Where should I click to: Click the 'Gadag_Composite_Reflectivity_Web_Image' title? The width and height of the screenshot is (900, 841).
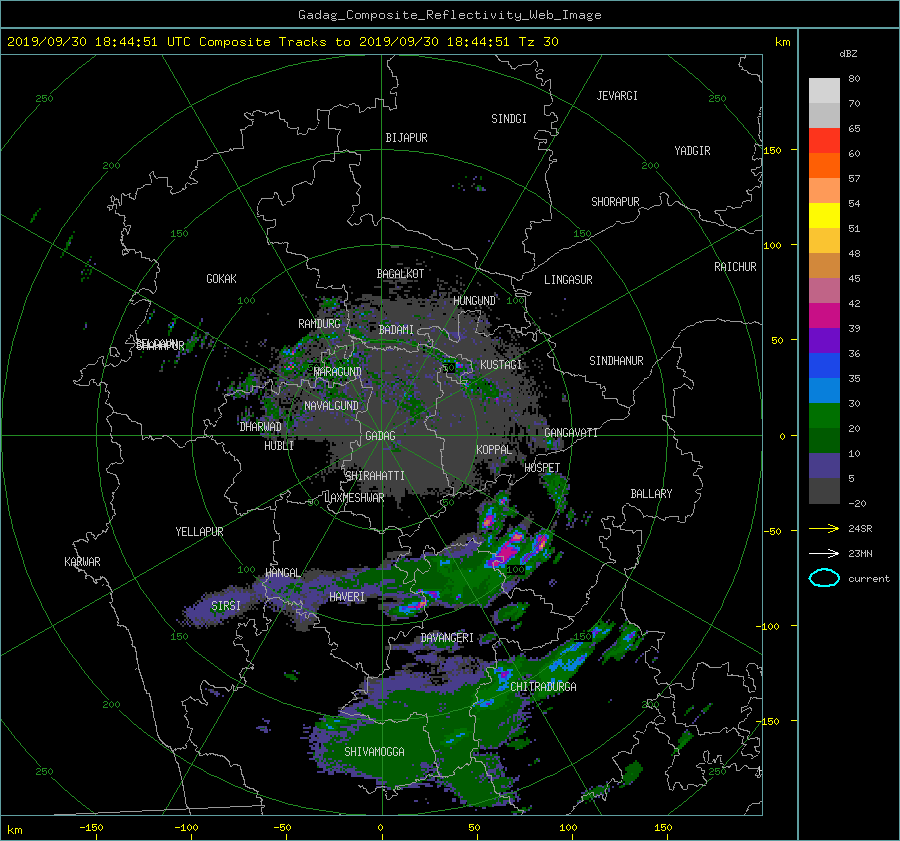click(449, 15)
